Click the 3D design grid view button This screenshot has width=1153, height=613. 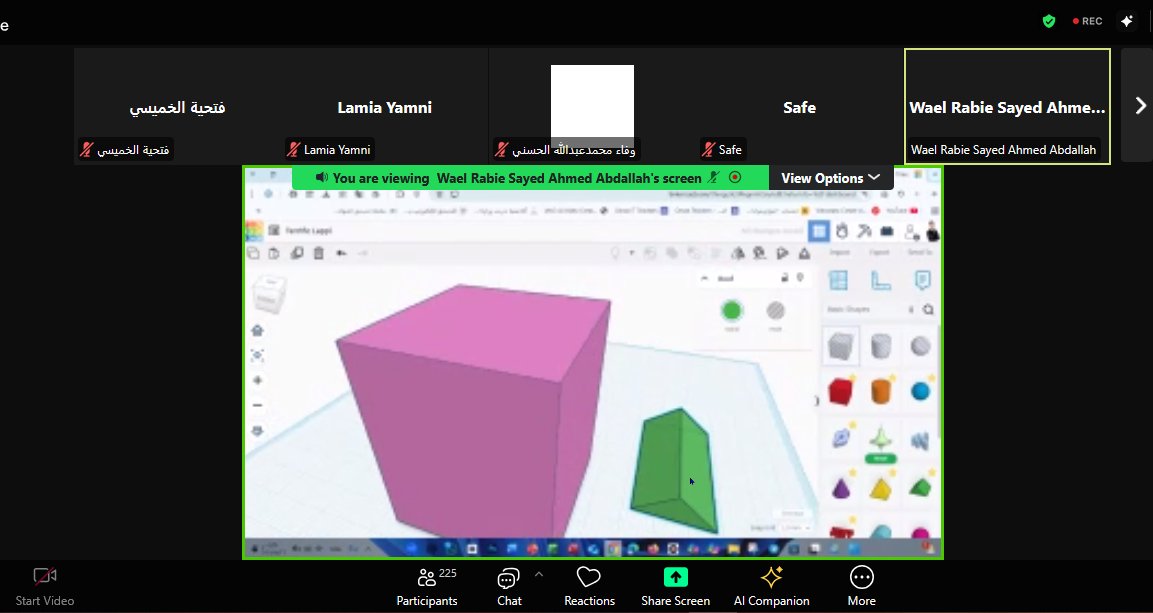click(x=818, y=232)
